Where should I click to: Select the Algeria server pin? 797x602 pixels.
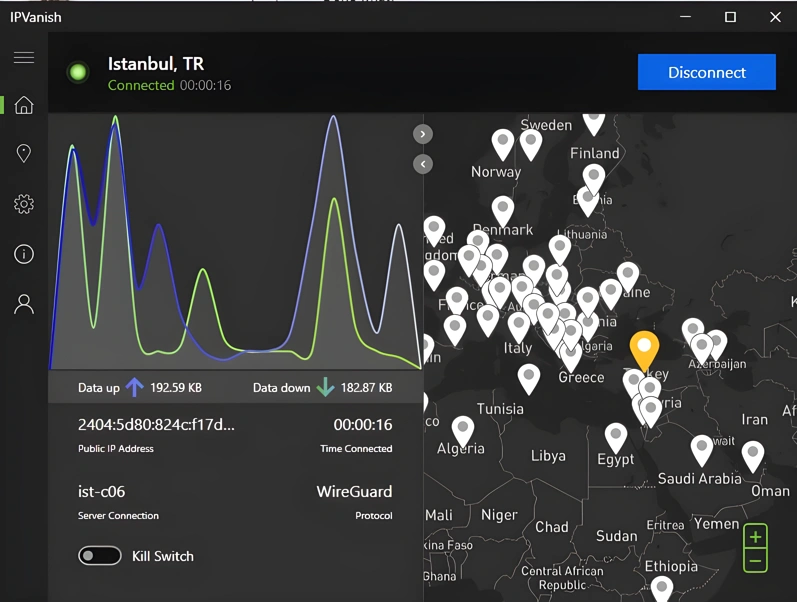click(x=463, y=430)
